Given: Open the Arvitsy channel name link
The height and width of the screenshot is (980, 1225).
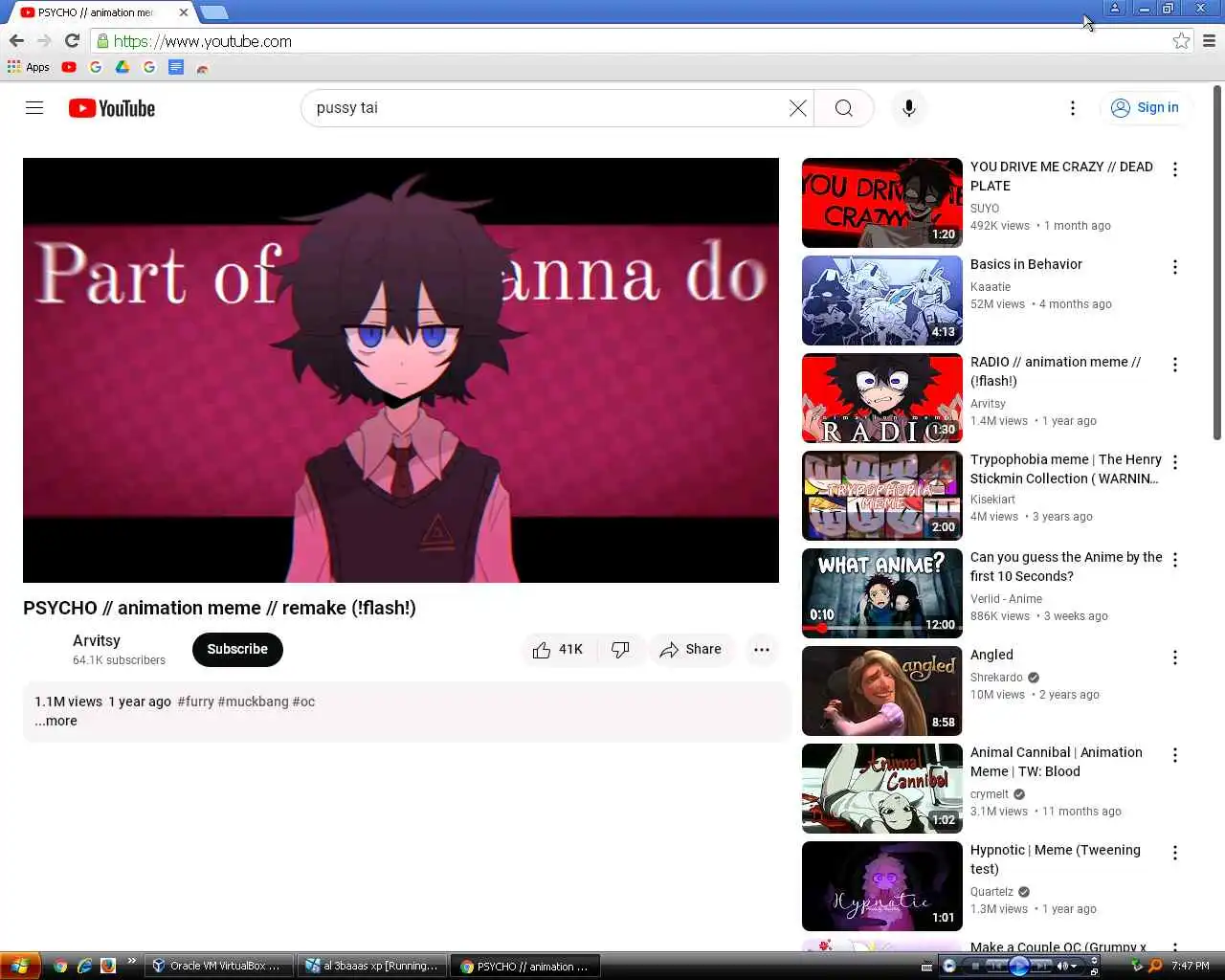Looking at the screenshot, I should click(x=97, y=640).
